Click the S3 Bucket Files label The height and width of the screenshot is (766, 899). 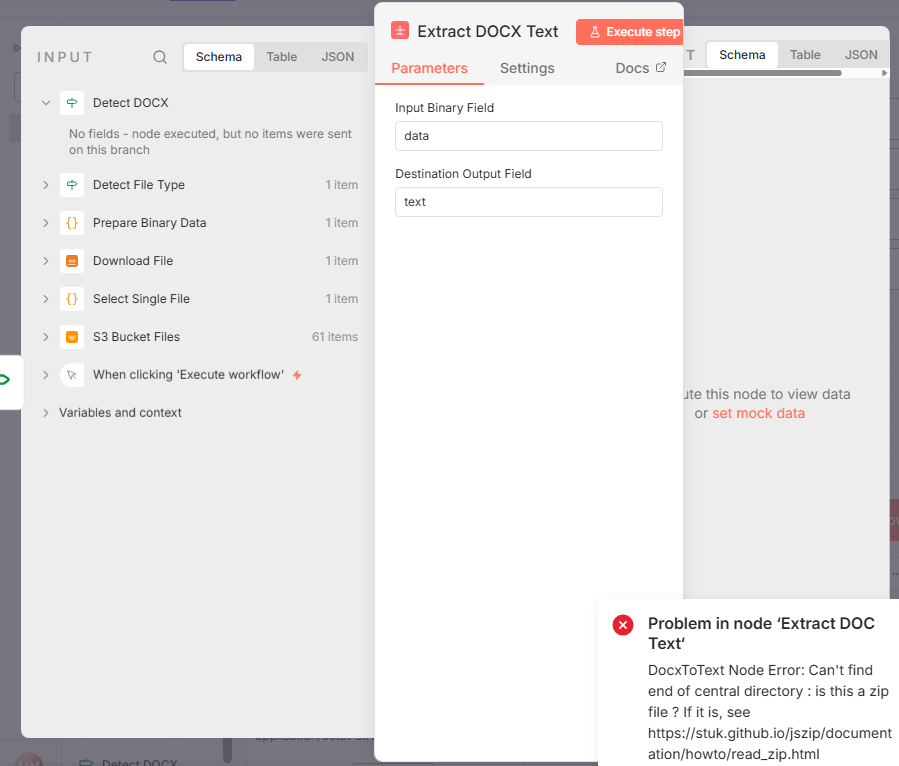136,337
